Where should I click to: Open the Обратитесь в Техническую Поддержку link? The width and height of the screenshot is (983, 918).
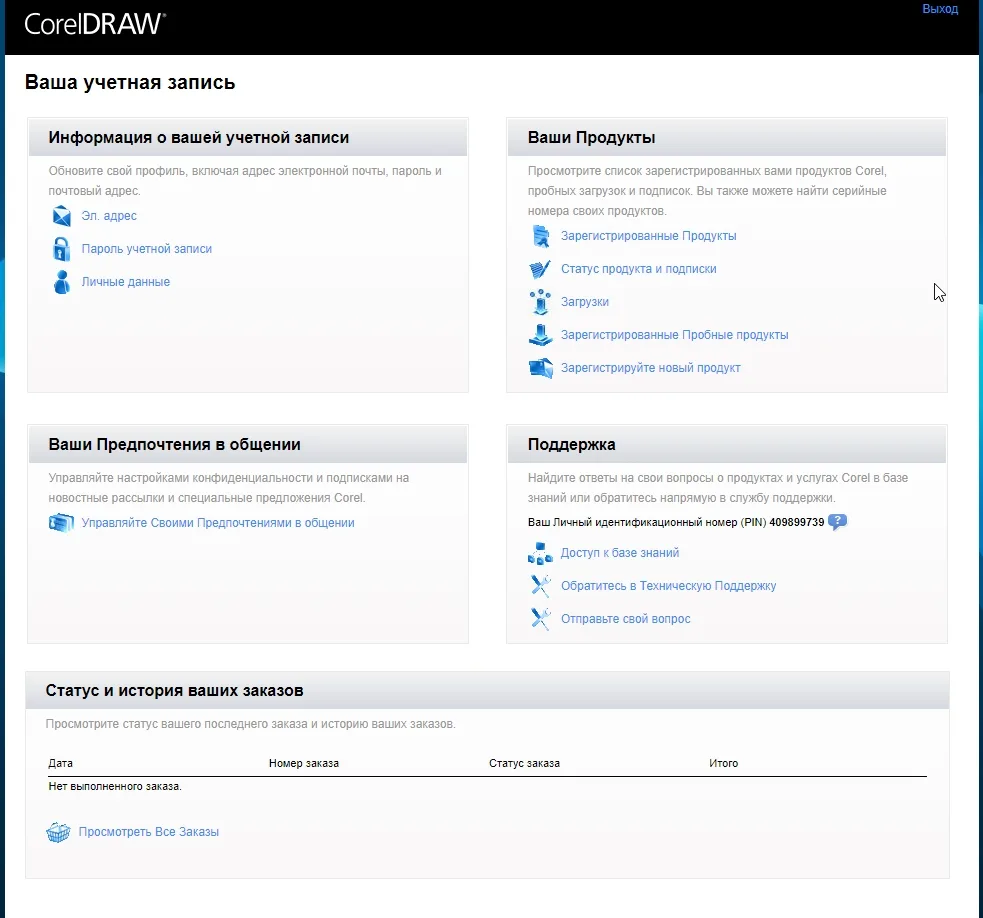tap(668, 586)
